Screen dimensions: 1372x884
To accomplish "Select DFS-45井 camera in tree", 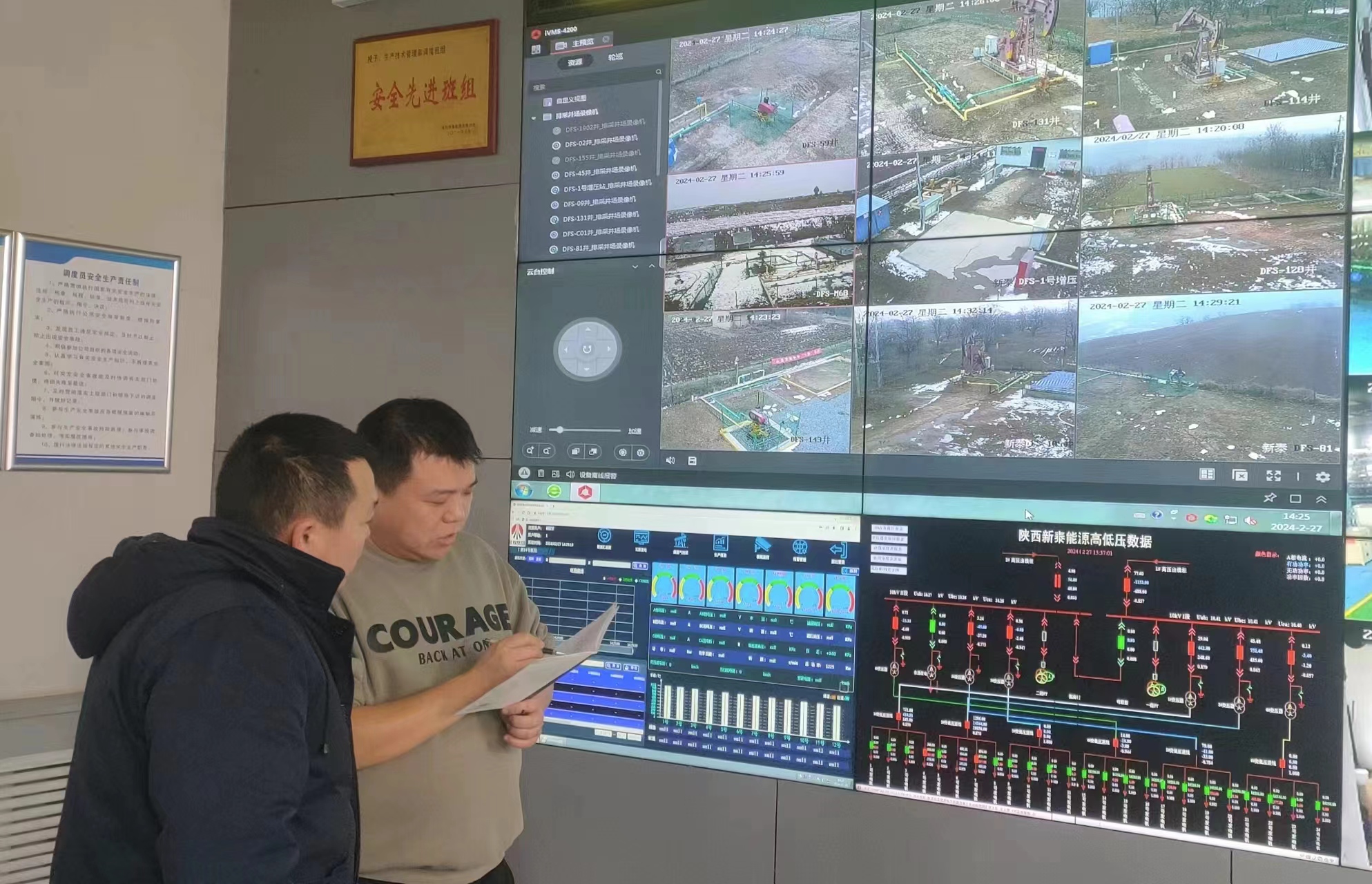I will pyautogui.click(x=593, y=172).
